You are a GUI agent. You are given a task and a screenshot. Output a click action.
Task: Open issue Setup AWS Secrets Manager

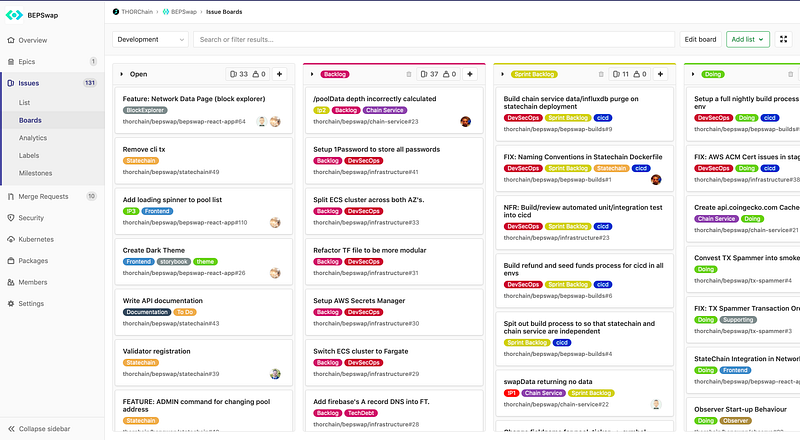359,301
